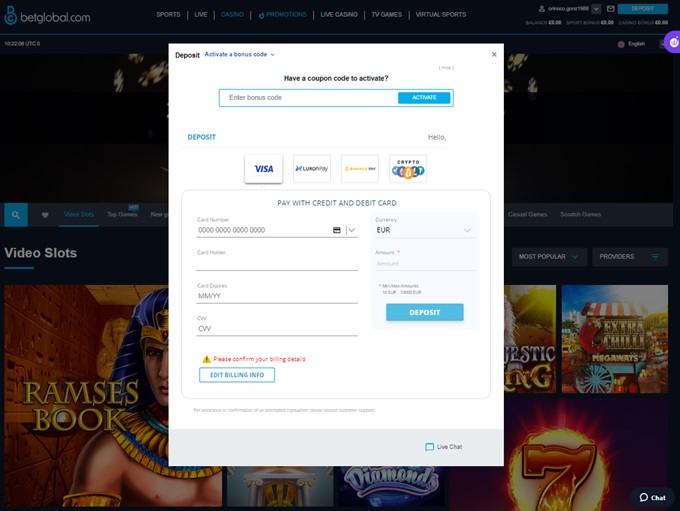The height and width of the screenshot is (511, 680).
Task: Focus the Card Number input field
Action: point(264,230)
